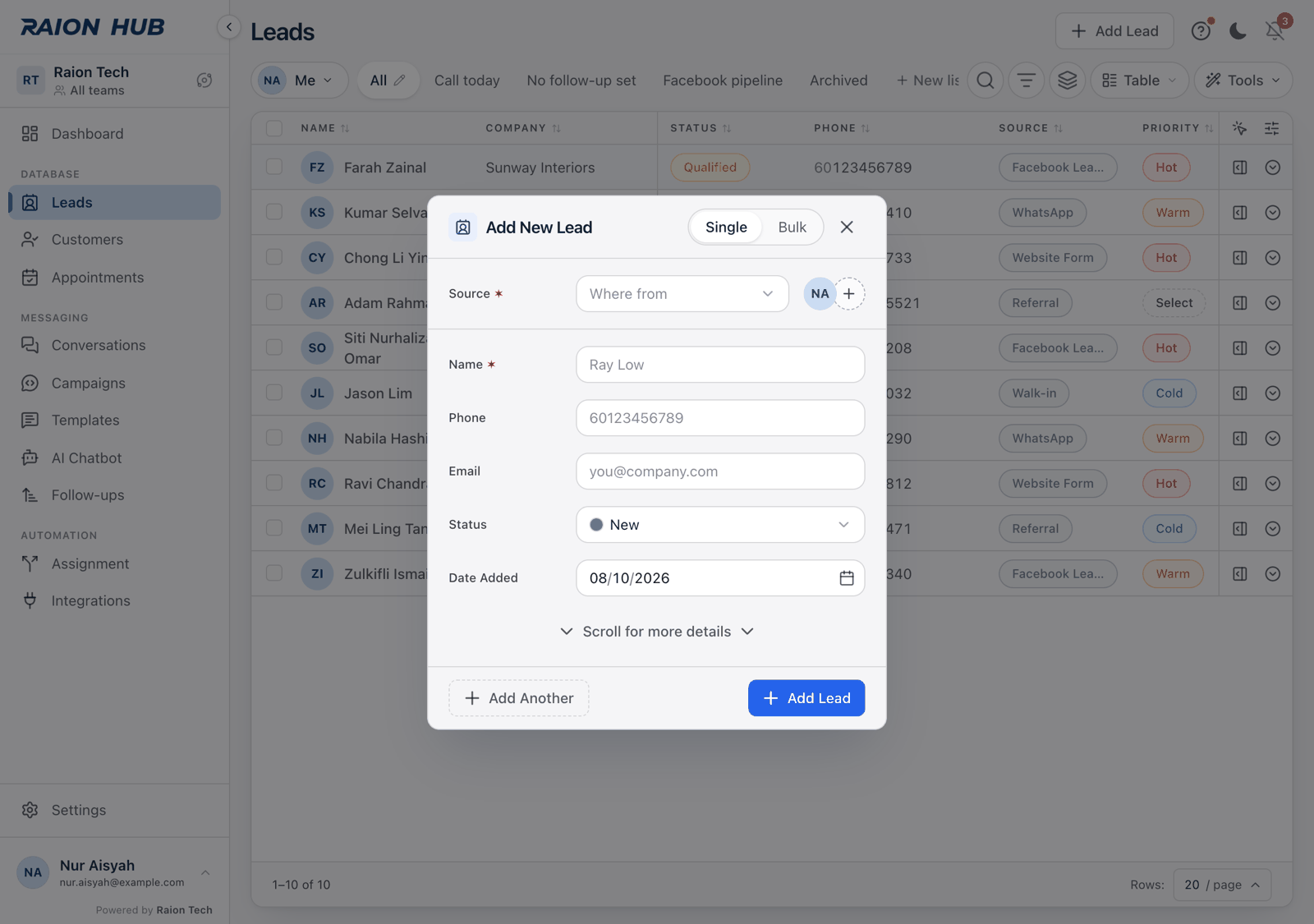This screenshot has height=924, width=1314.
Task: Open side panel icon for Farah Zainal row
Action: coord(1240,168)
